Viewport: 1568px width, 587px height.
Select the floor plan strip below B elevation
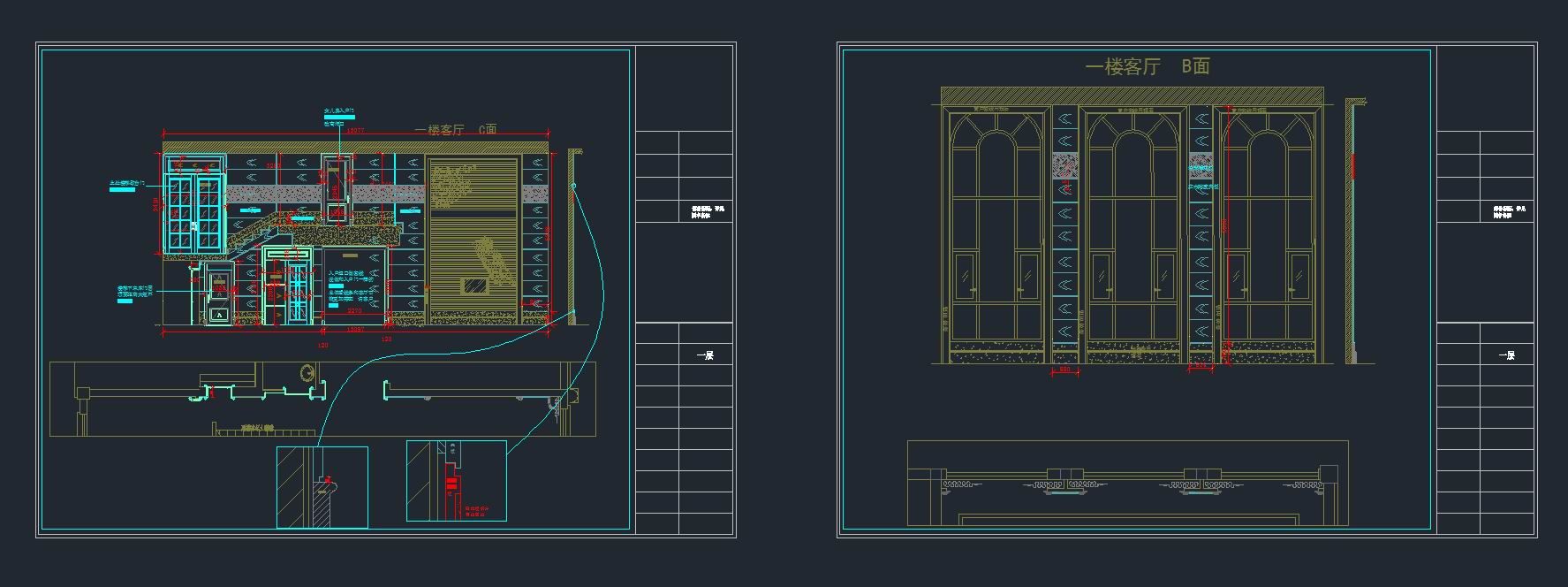tap(1128, 483)
